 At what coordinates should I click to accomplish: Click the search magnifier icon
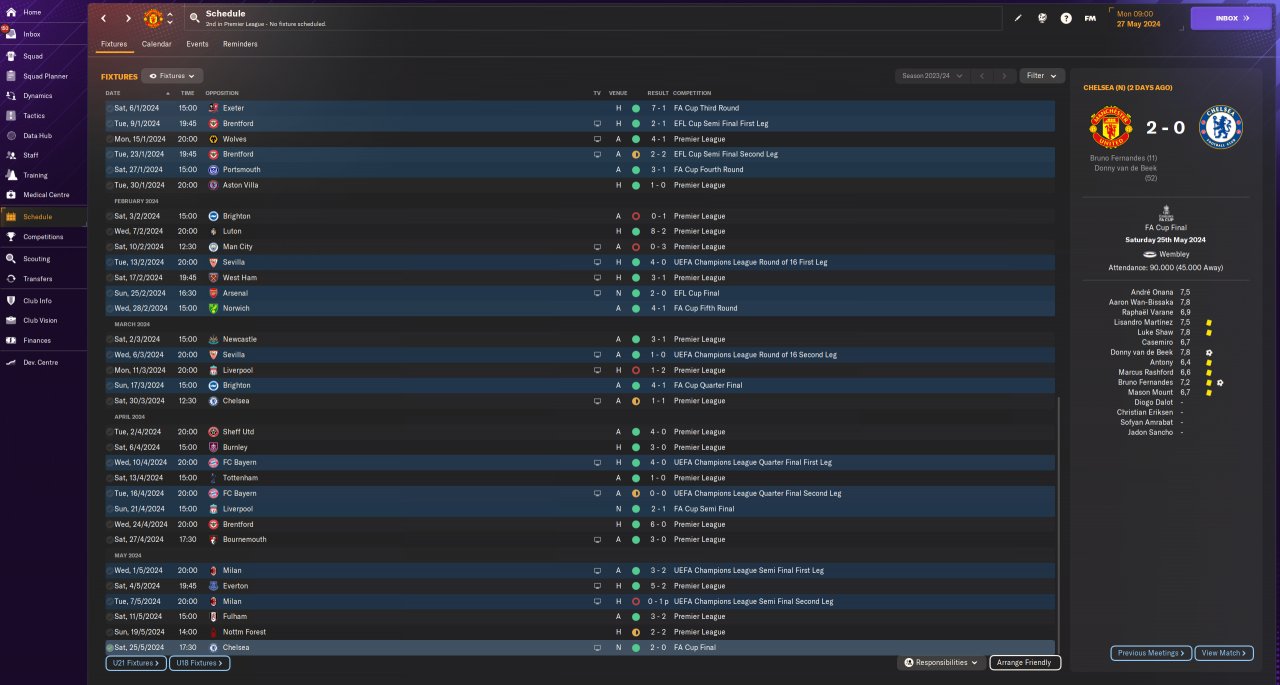(194, 18)
